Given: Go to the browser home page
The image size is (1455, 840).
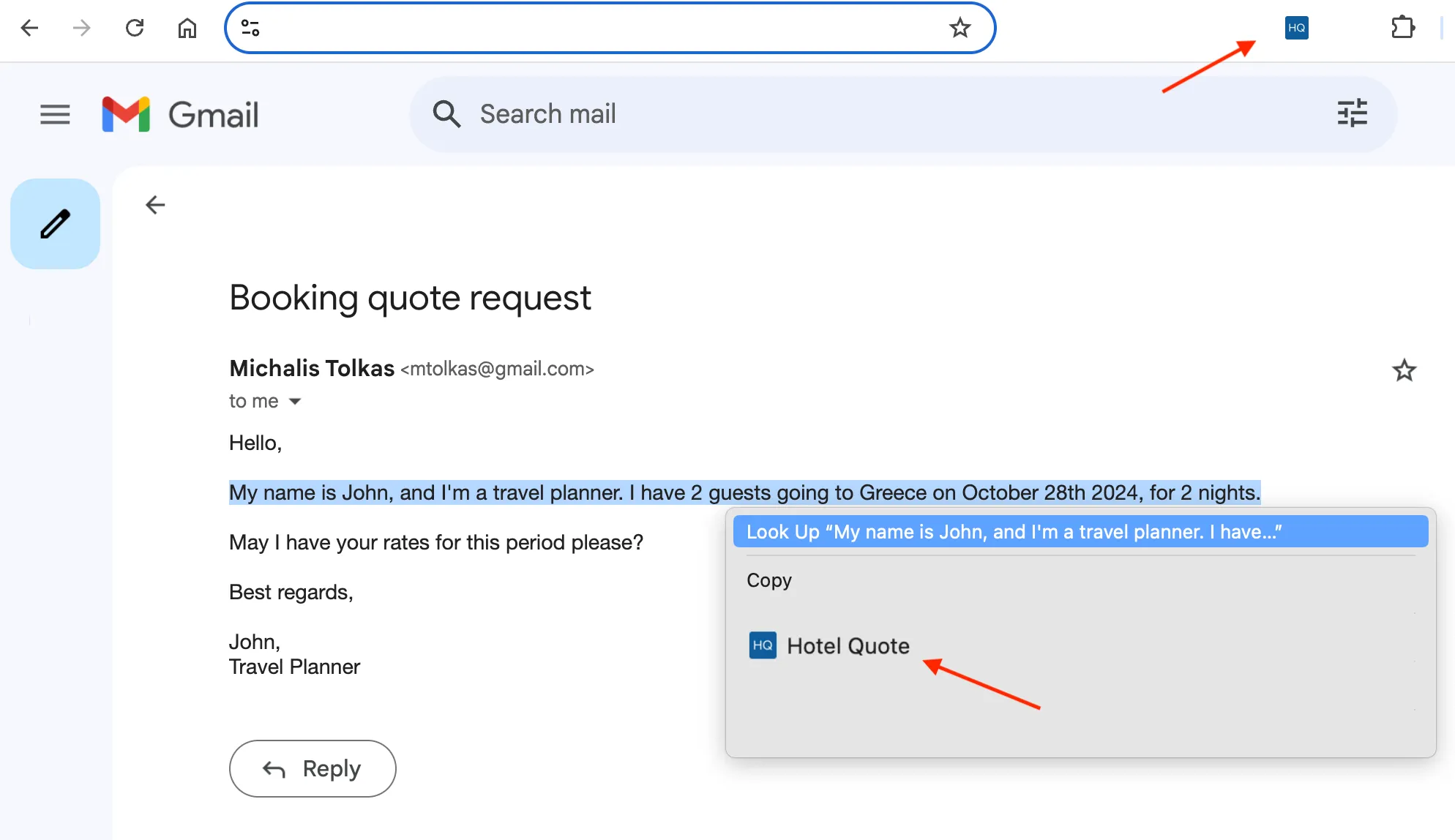Looking at the screenshot, I should [187, 27].
